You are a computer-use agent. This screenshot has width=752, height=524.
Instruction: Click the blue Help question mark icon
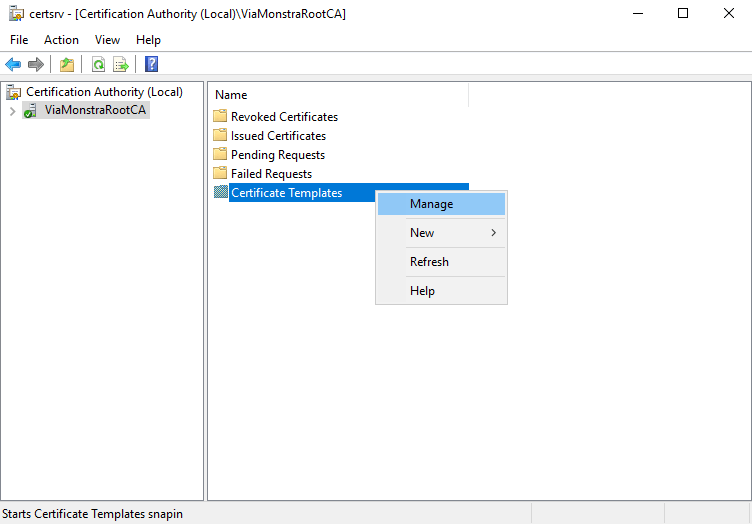pos(151,65)
